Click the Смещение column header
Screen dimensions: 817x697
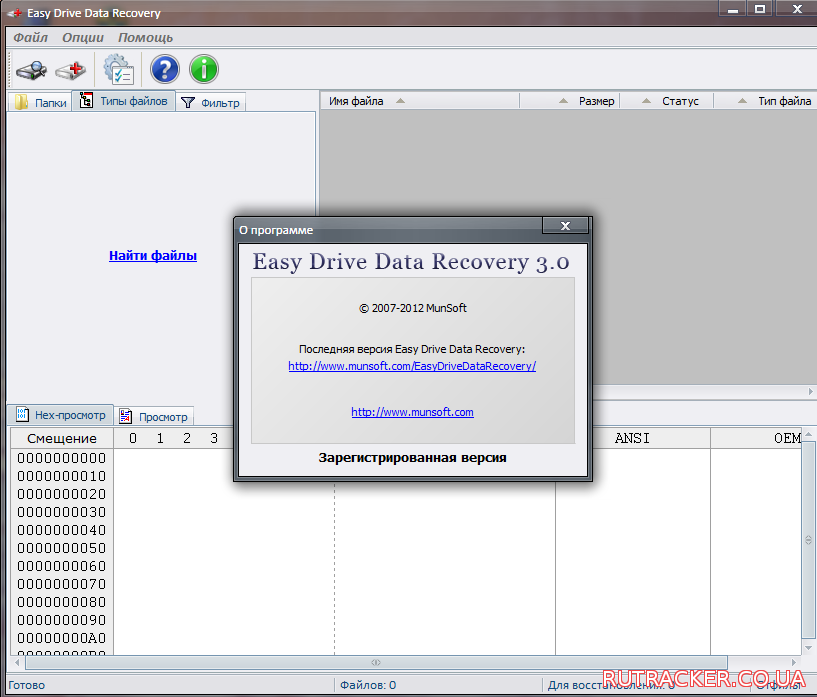pos(62,439)
